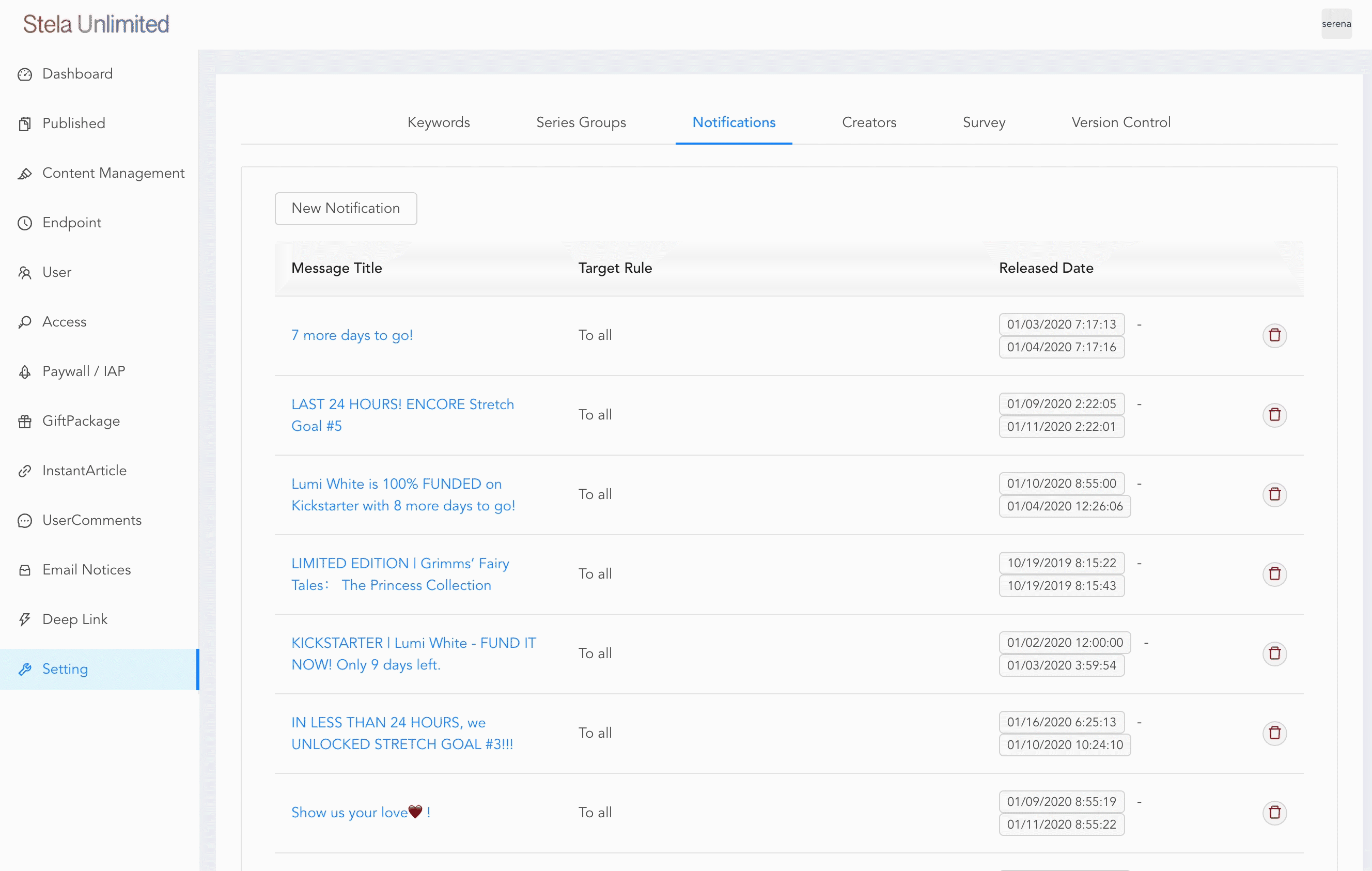1372x871 pixels.
Task: Click the New Notification button
Action: [x=345, y=208]
